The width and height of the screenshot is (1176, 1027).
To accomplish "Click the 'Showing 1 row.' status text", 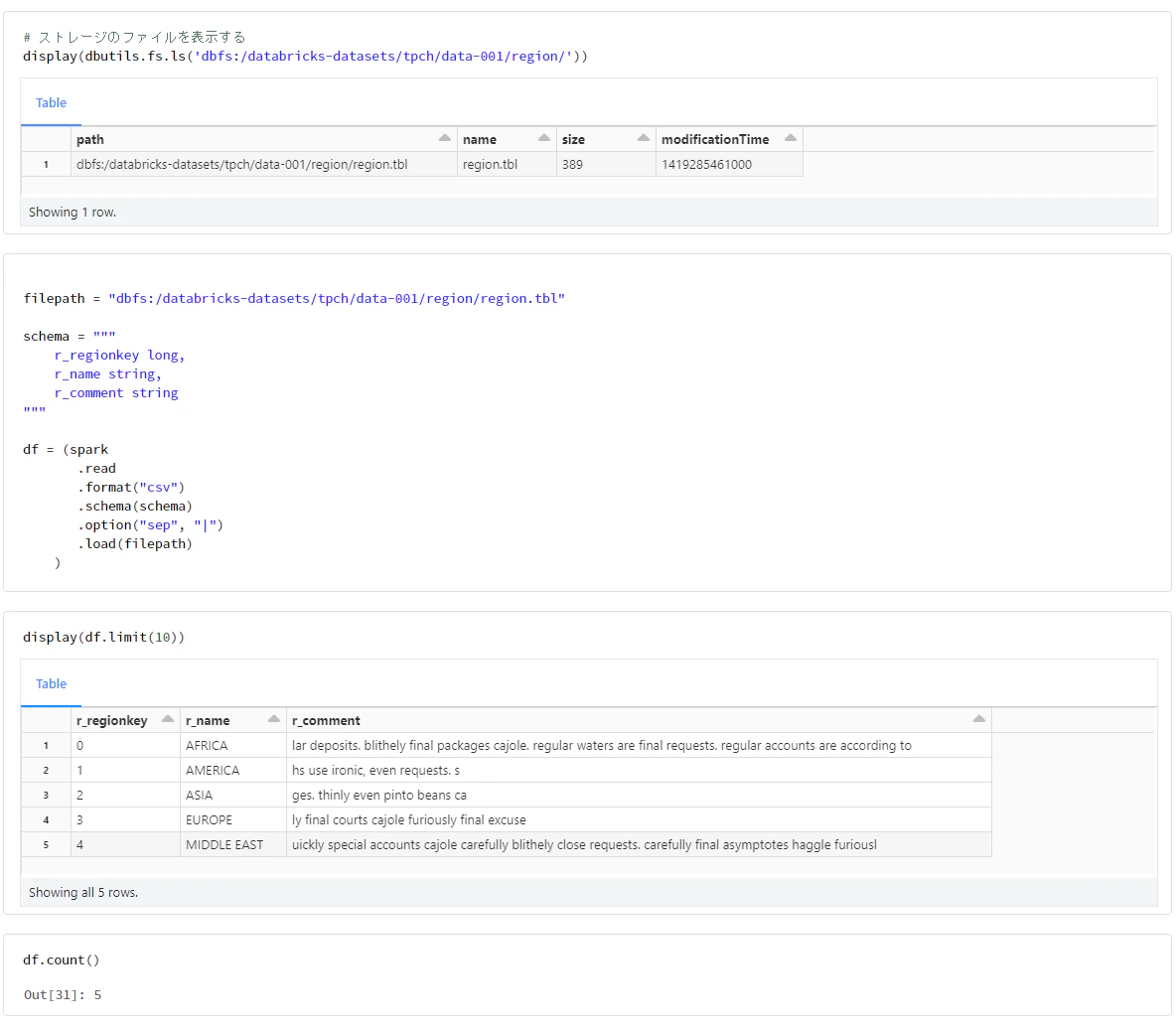I will (72, 213).
